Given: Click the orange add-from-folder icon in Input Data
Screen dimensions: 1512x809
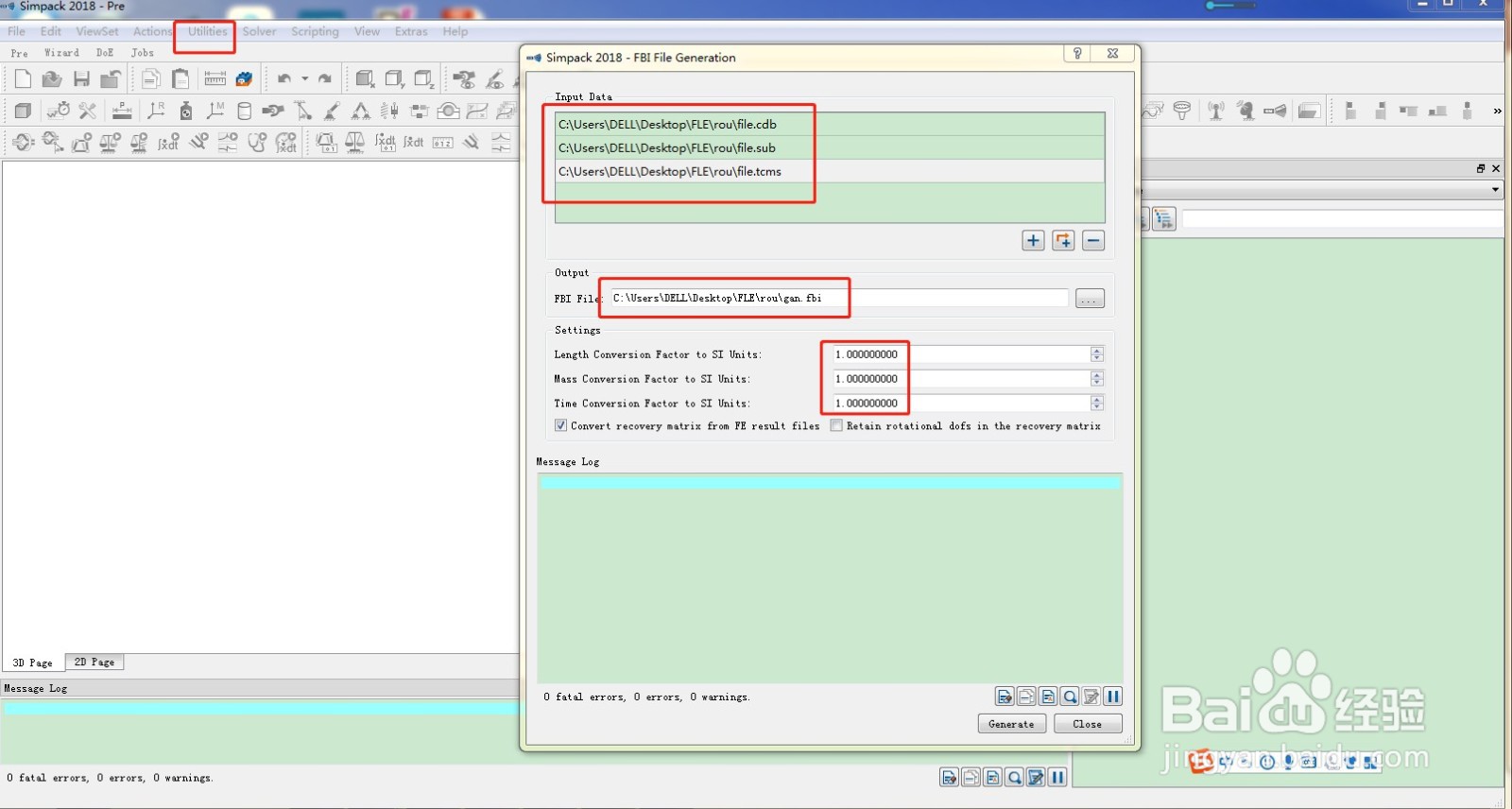Looking at the screenshot, I should click(x=1063, y=241).
